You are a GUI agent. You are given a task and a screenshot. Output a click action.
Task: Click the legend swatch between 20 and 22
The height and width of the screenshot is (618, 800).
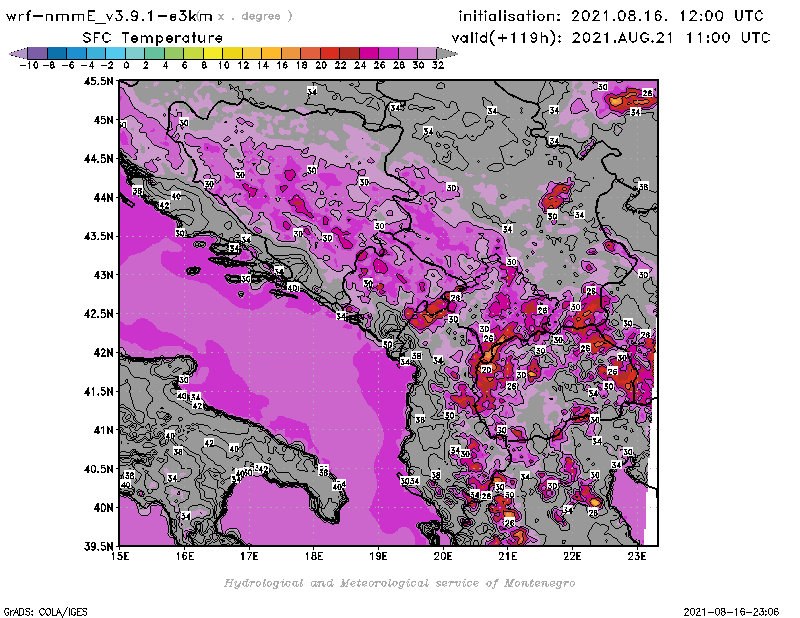[329, 52]
